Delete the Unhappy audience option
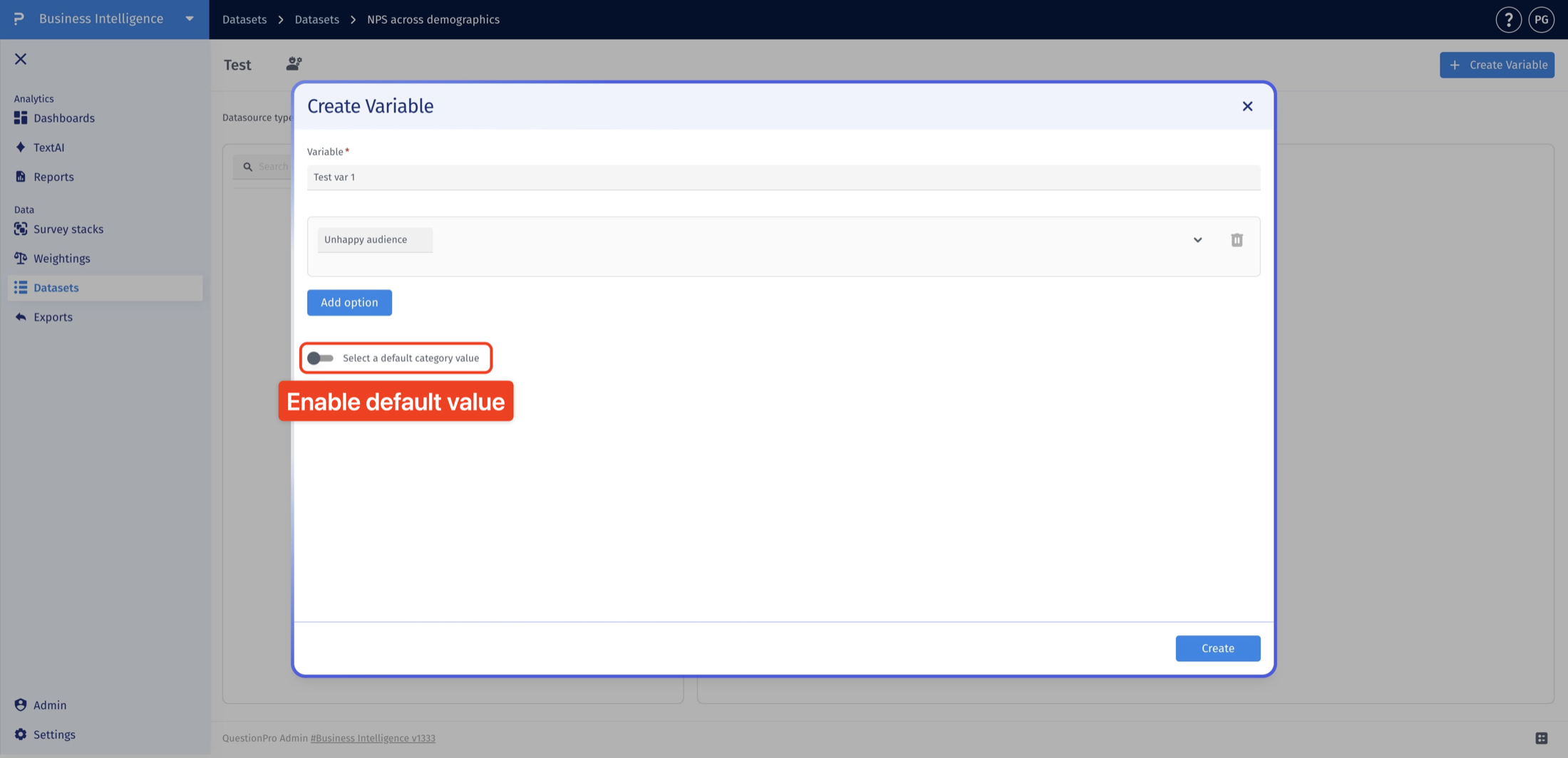 pyautogui.click(x=1237, y=240)
